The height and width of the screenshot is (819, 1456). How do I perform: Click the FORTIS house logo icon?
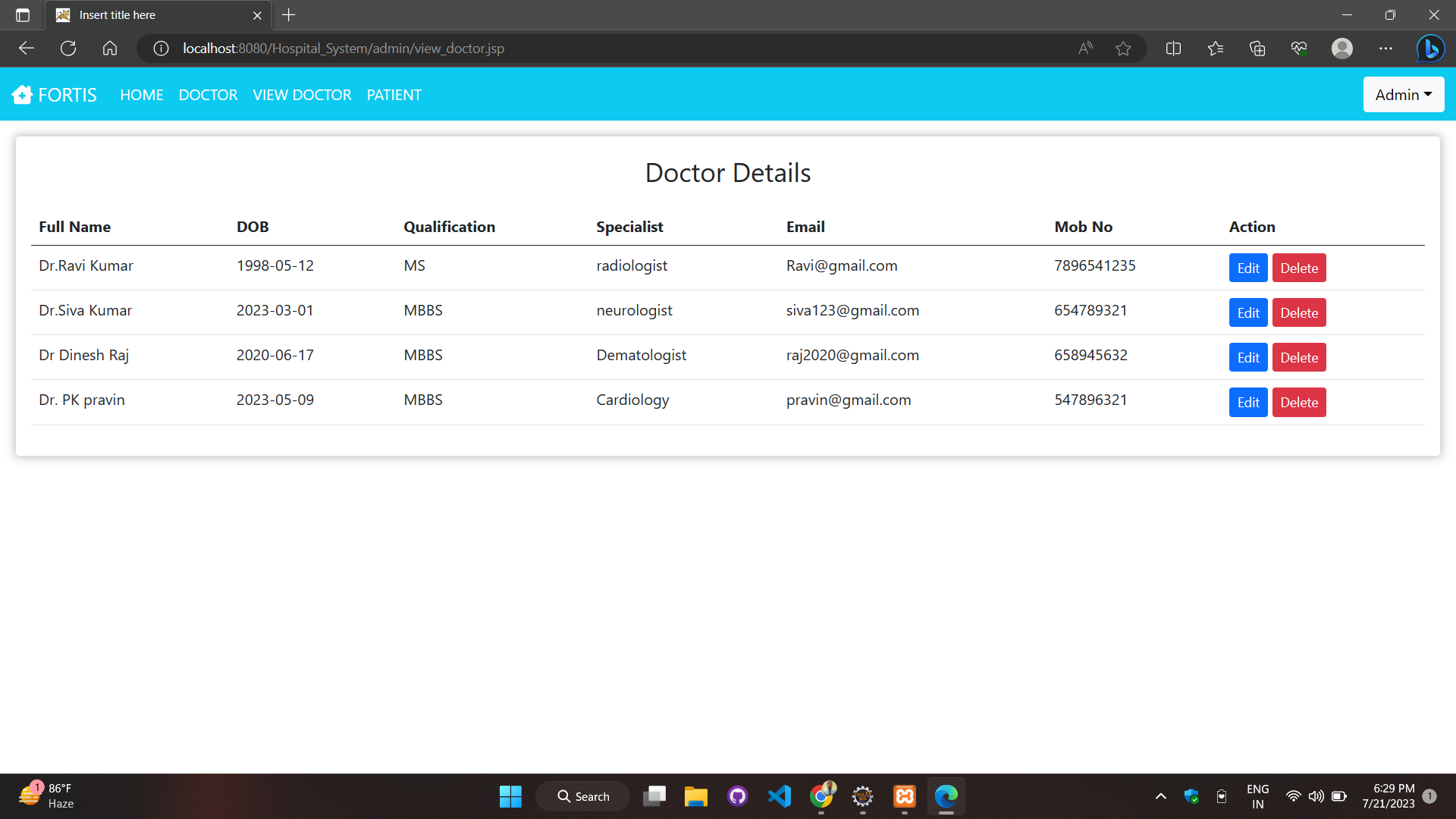(23, 94)
